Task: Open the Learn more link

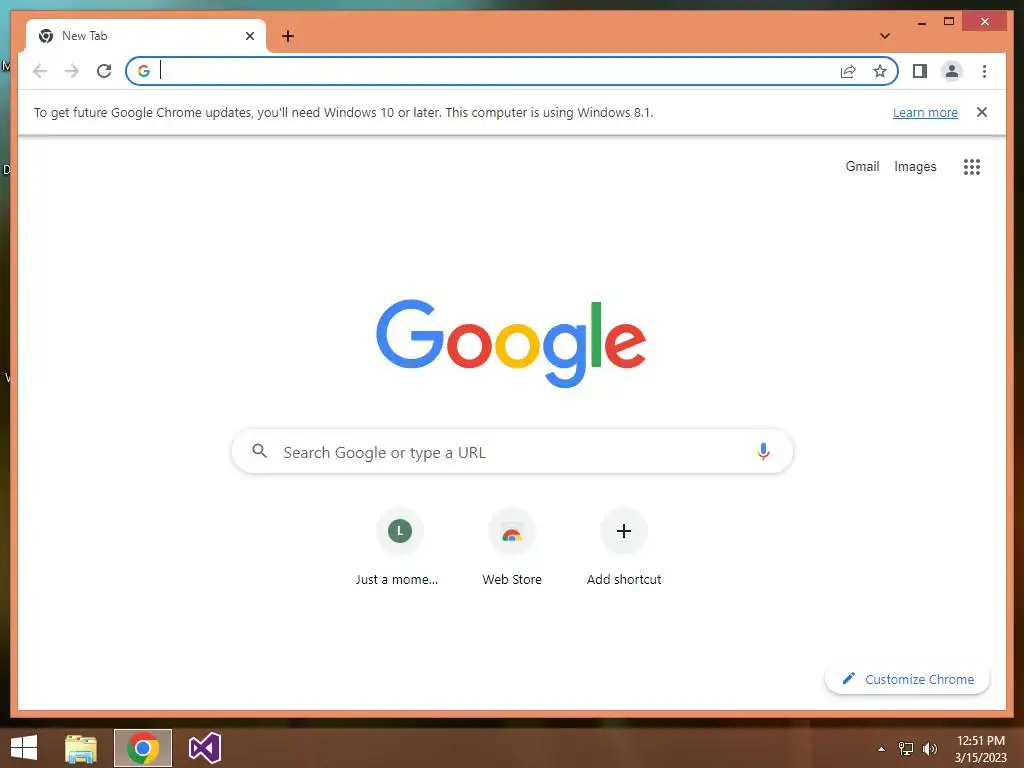Action: 925,112
